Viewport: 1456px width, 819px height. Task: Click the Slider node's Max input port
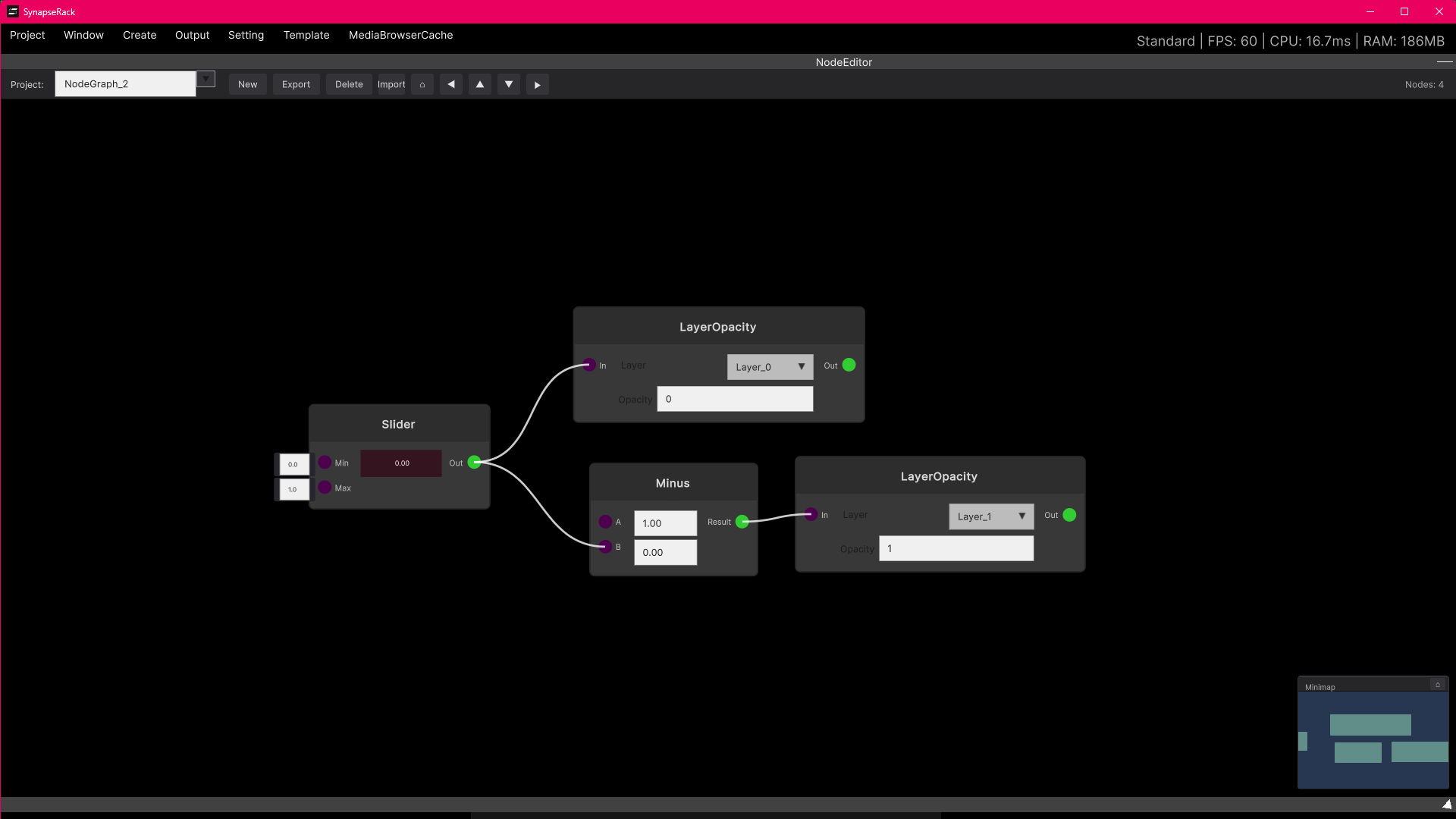tap(325, 488)
